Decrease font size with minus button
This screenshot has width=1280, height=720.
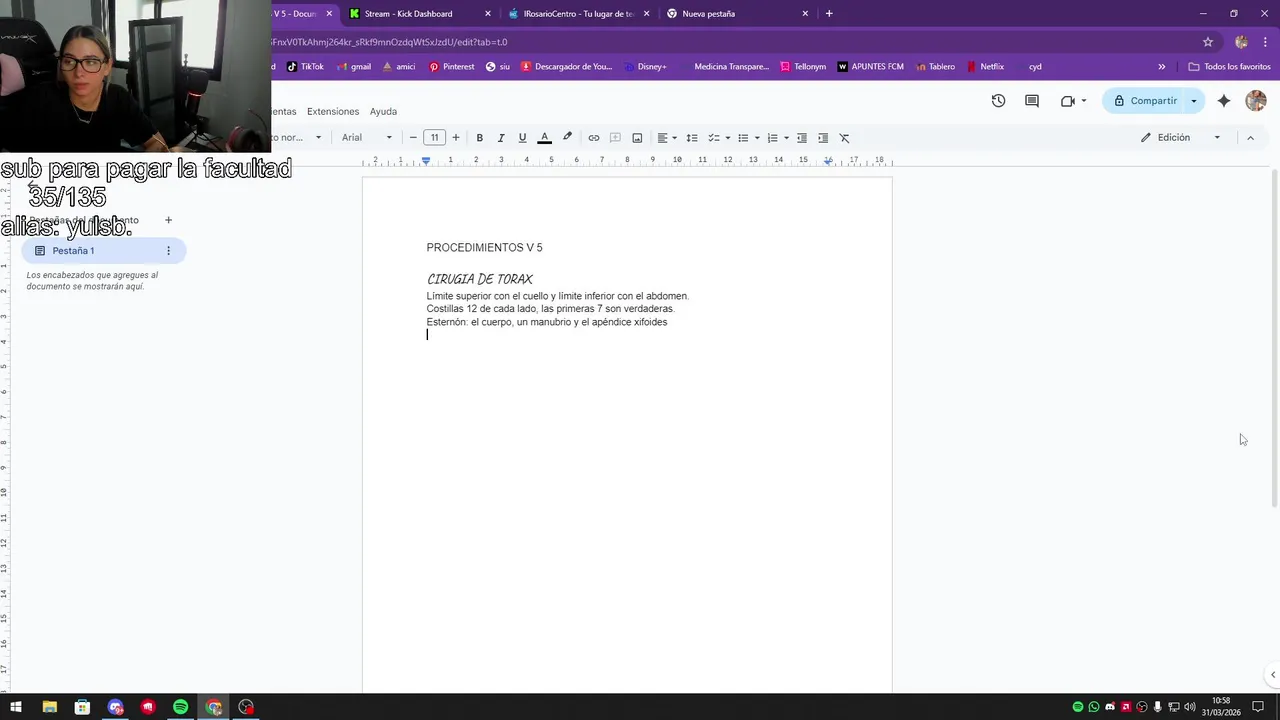click(413, 138)
